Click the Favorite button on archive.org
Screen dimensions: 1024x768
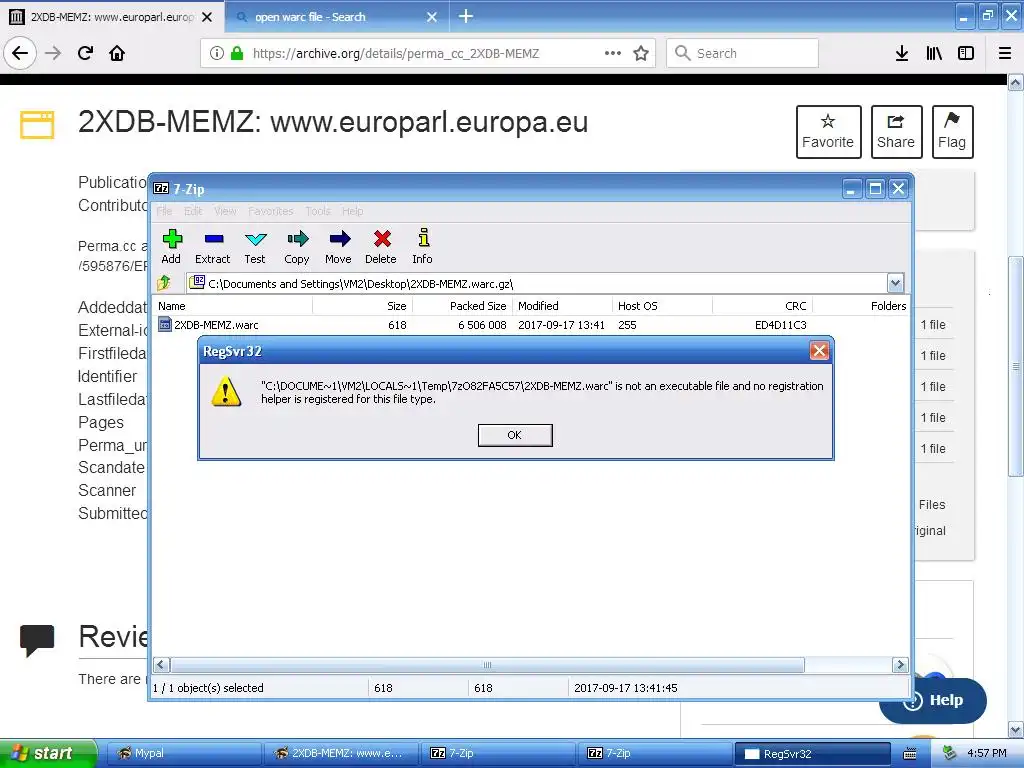pos(828,131)
